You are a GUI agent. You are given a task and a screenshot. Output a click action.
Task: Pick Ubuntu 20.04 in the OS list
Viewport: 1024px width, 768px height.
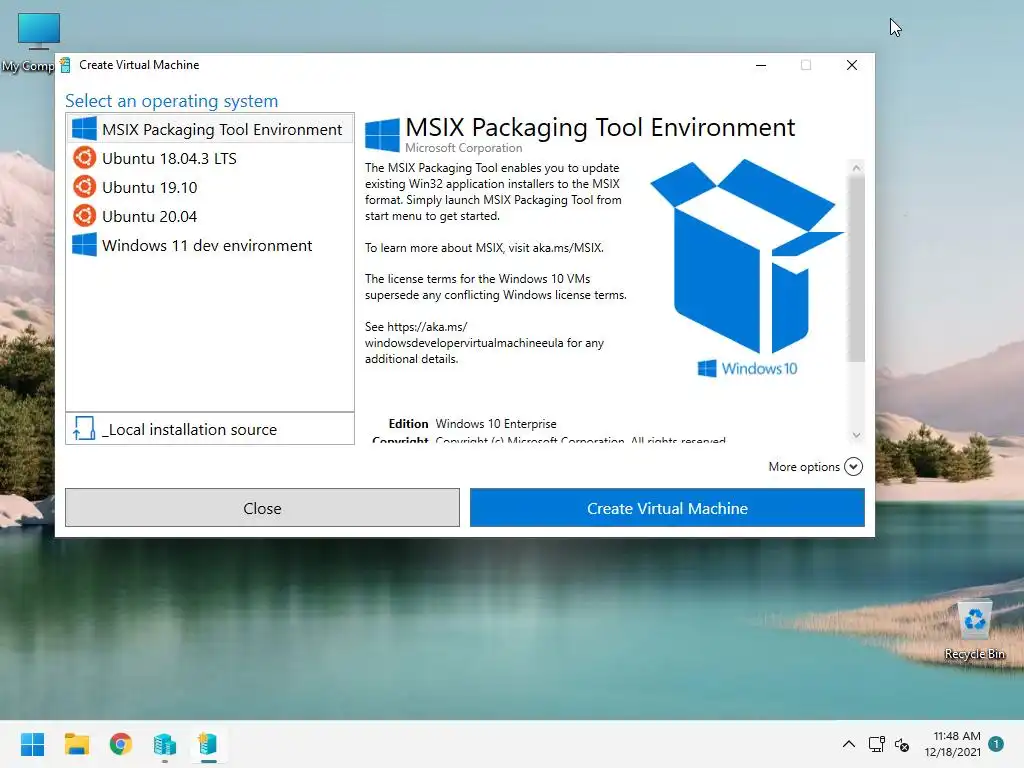coord(210,216)
